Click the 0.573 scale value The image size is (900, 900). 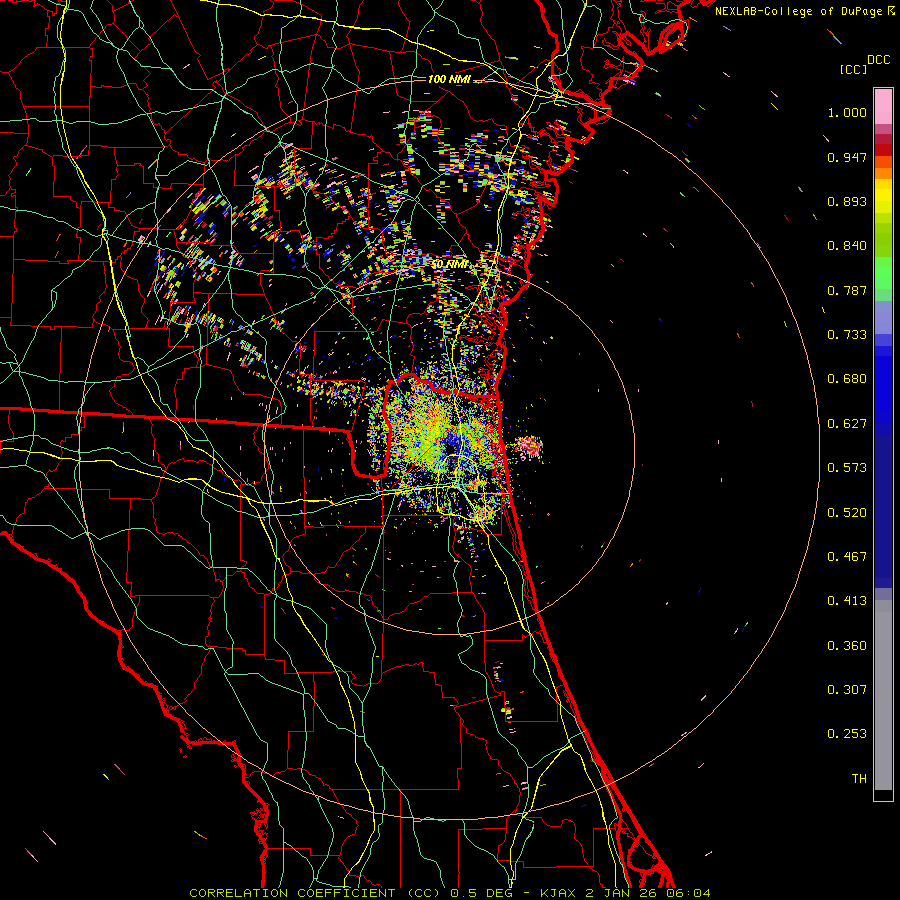pyautogui.click(x=847, y=468)
